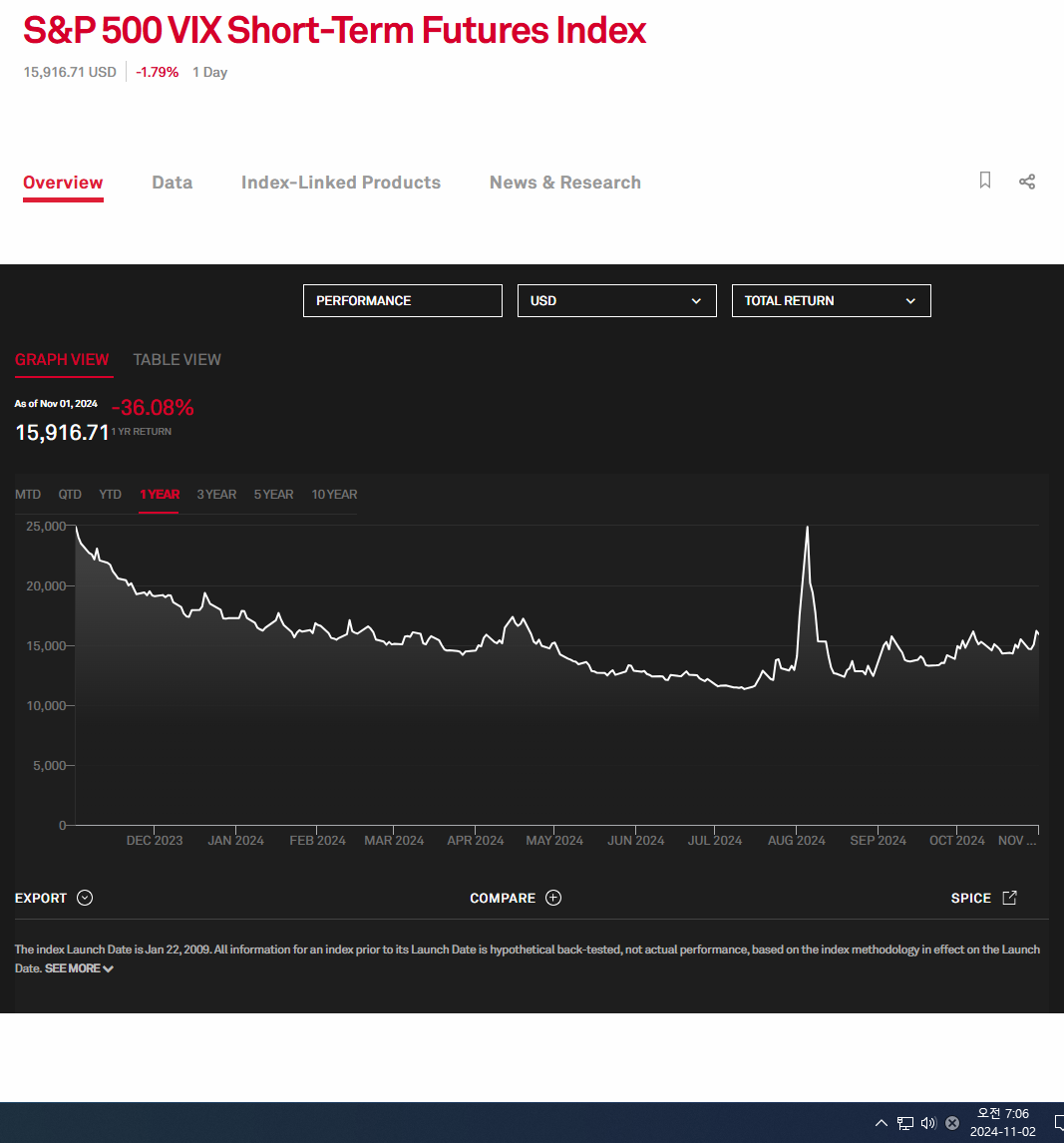Image resolution: width=1064 pixels, height=1143 pixels.
Task: Open the USD currency dropdown
Action: pyautogui.click(x=616, y=300)
